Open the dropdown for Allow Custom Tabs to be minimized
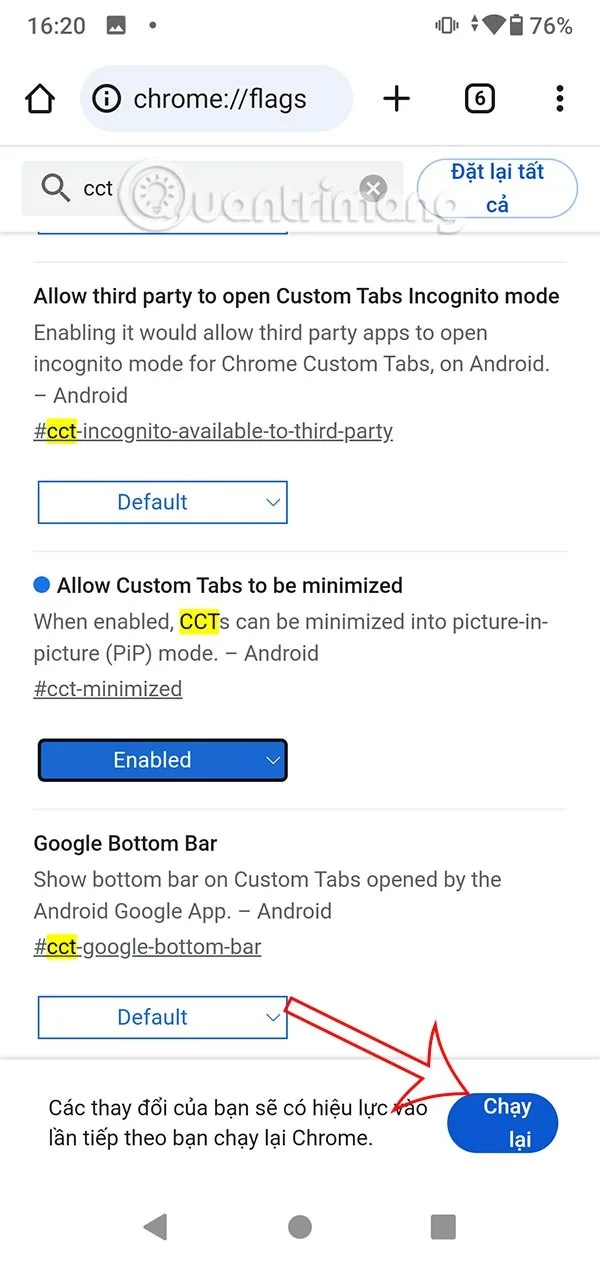Image resolution: width=600 pixels, height=1267 pixels. point(162,760)
